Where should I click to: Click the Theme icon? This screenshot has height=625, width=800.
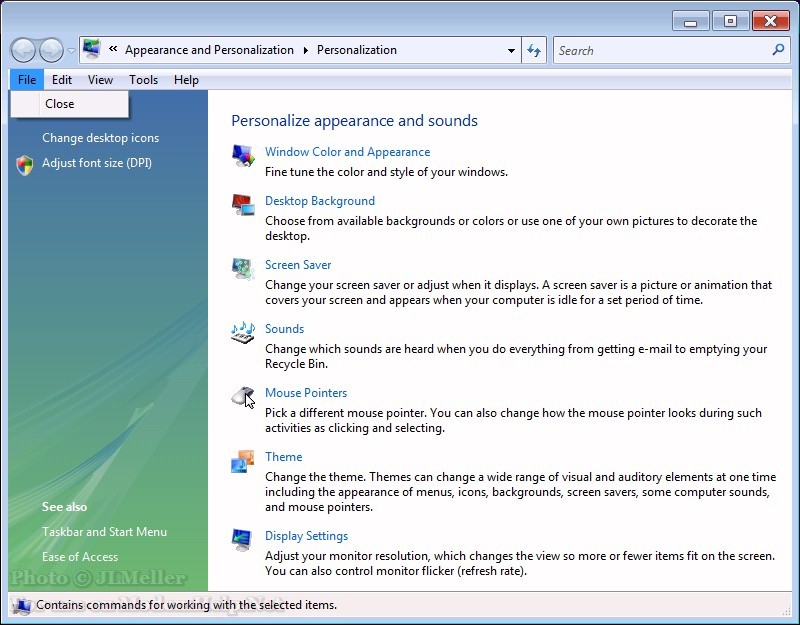click(x=243, y=461)
